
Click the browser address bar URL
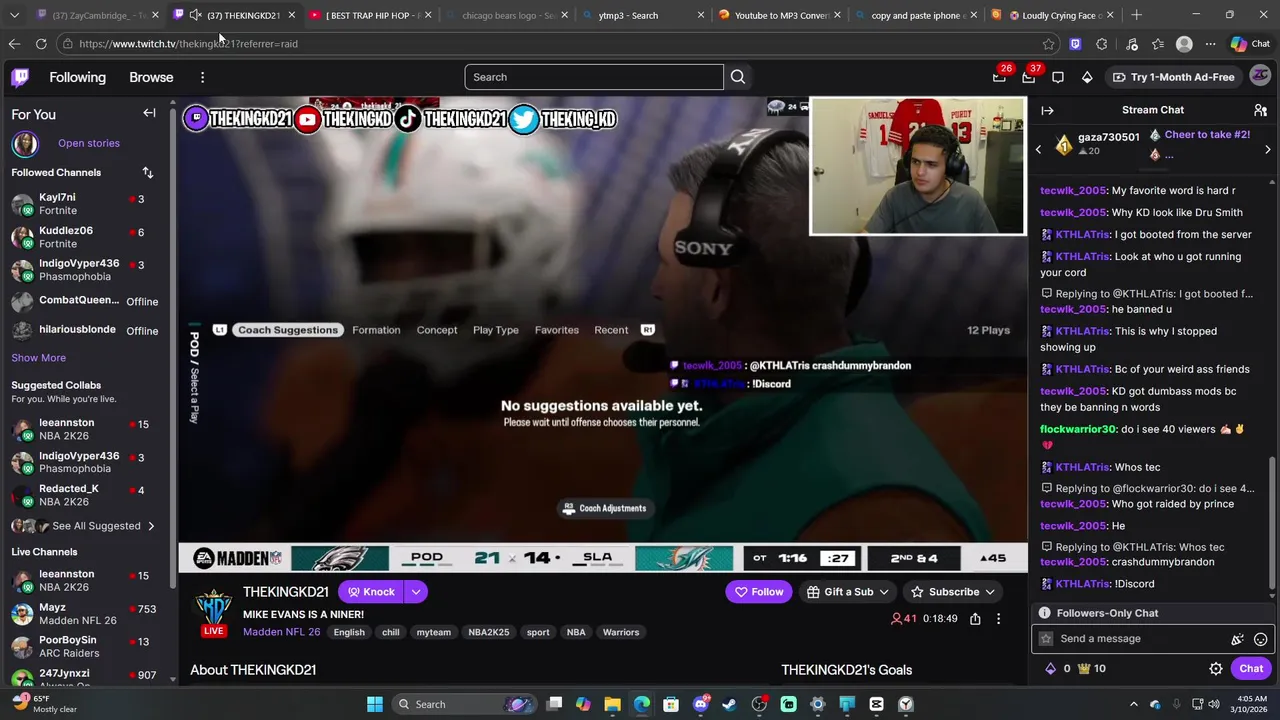188,44
